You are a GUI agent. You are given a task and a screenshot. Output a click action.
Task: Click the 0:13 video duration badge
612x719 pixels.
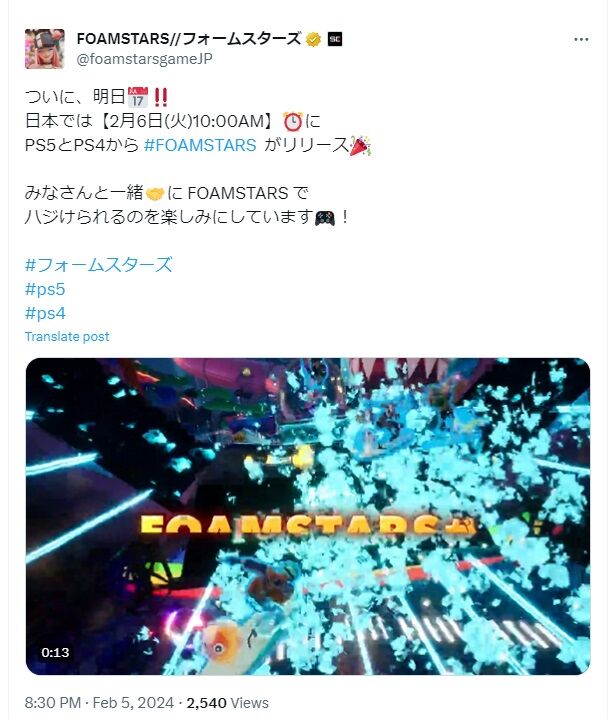click(55, 653)
